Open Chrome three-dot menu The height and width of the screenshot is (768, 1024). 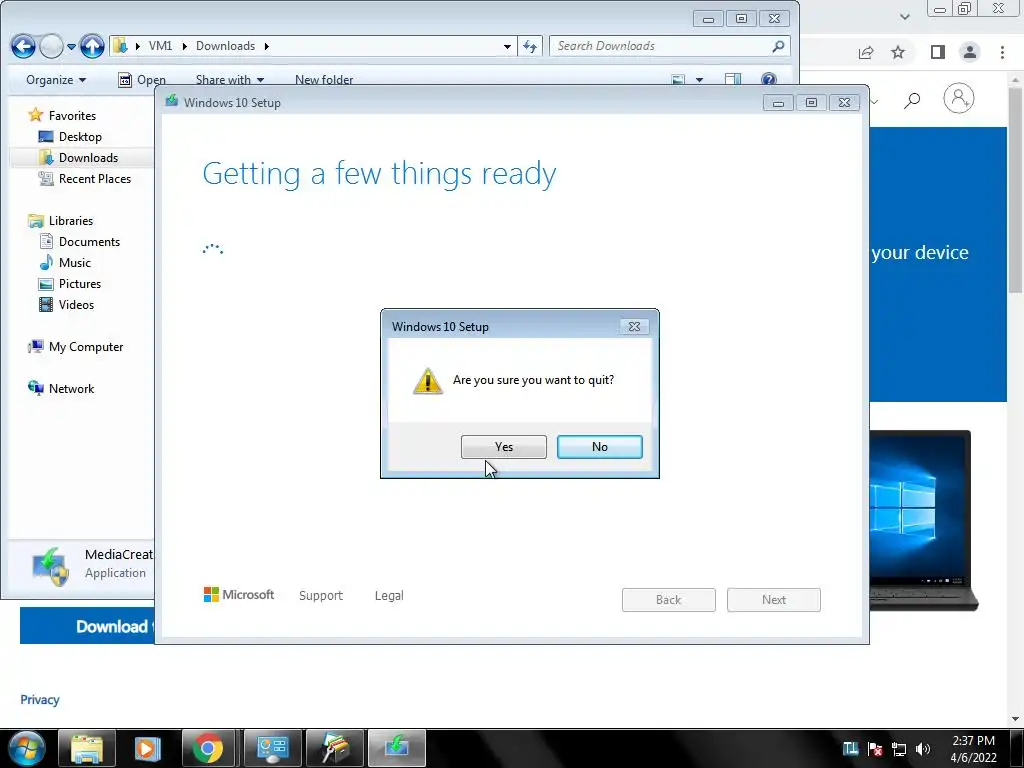coord(1002,52)
